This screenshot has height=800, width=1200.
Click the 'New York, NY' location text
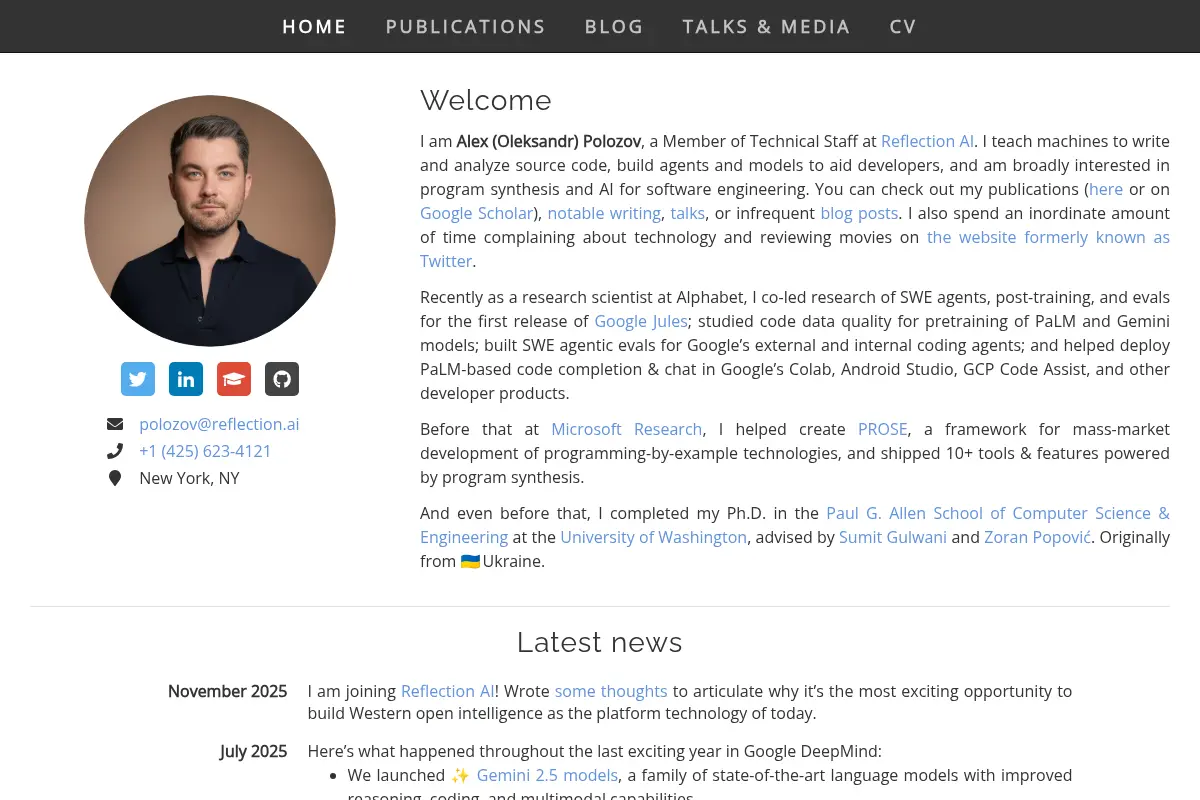[x=190, y=478]
